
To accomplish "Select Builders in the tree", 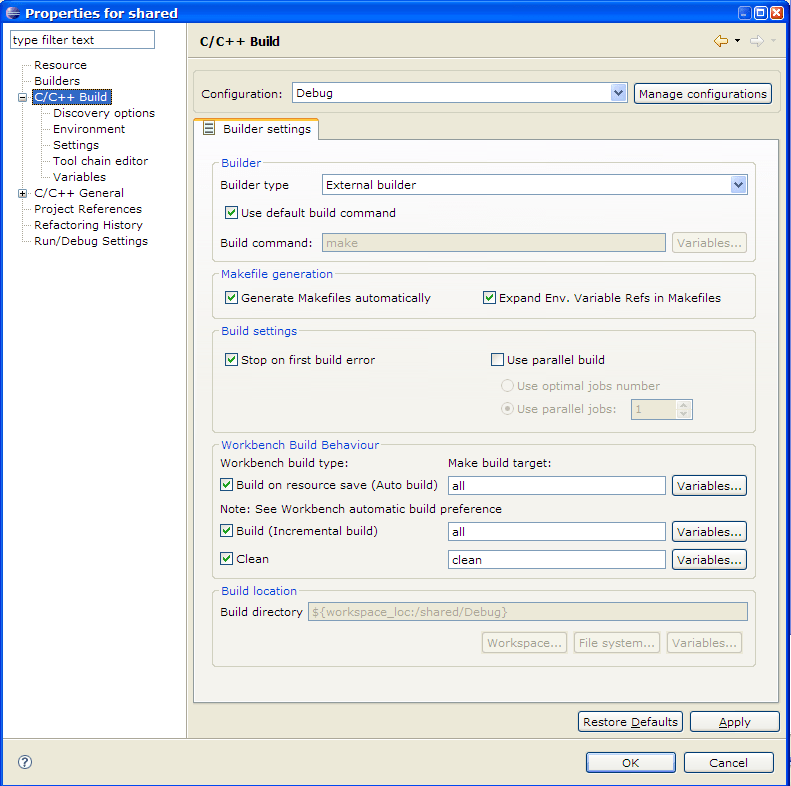I will coord(57,81).
